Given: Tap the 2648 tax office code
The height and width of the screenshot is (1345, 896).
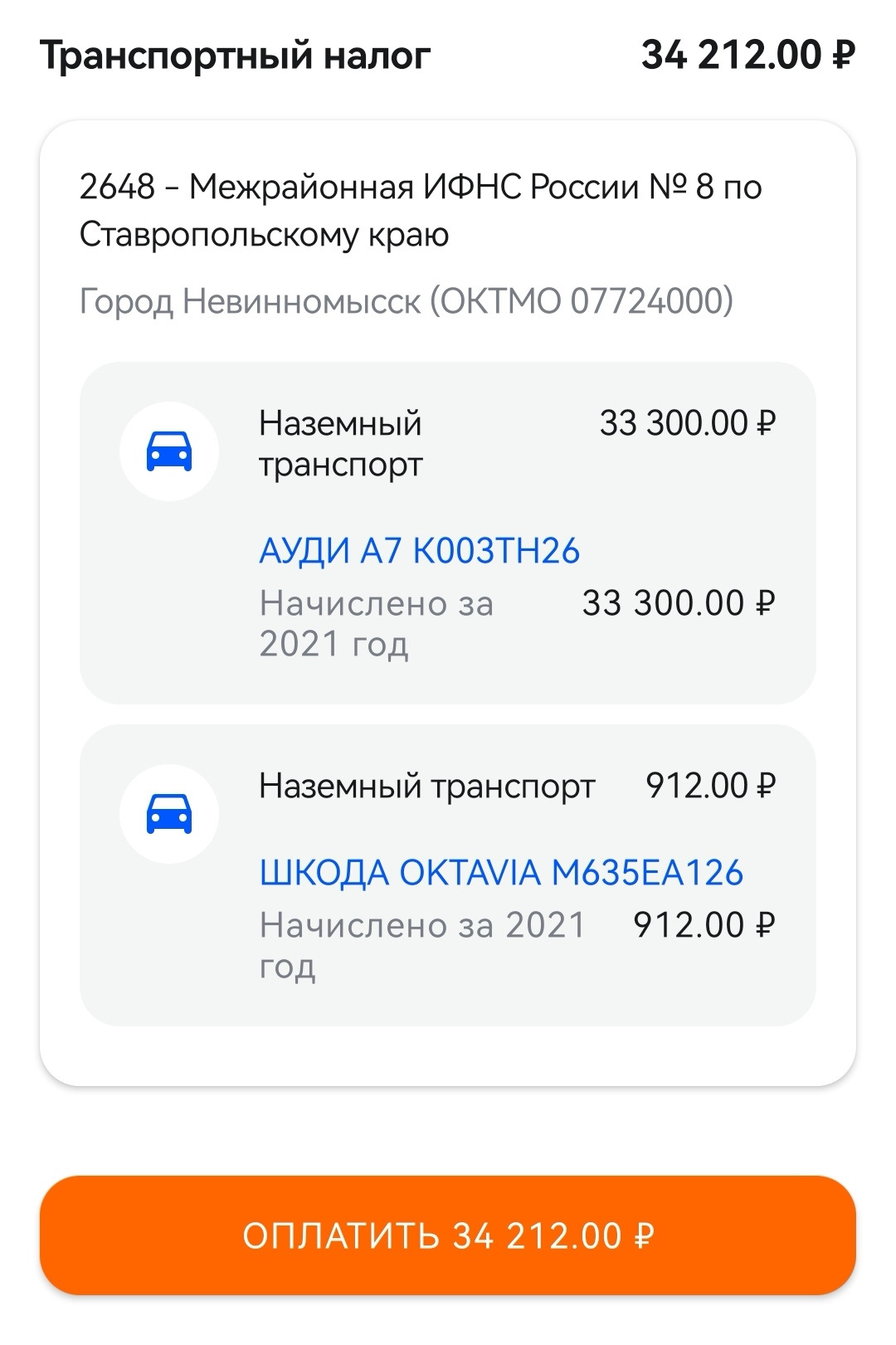Looking at the screenshot, I should 117,188.
